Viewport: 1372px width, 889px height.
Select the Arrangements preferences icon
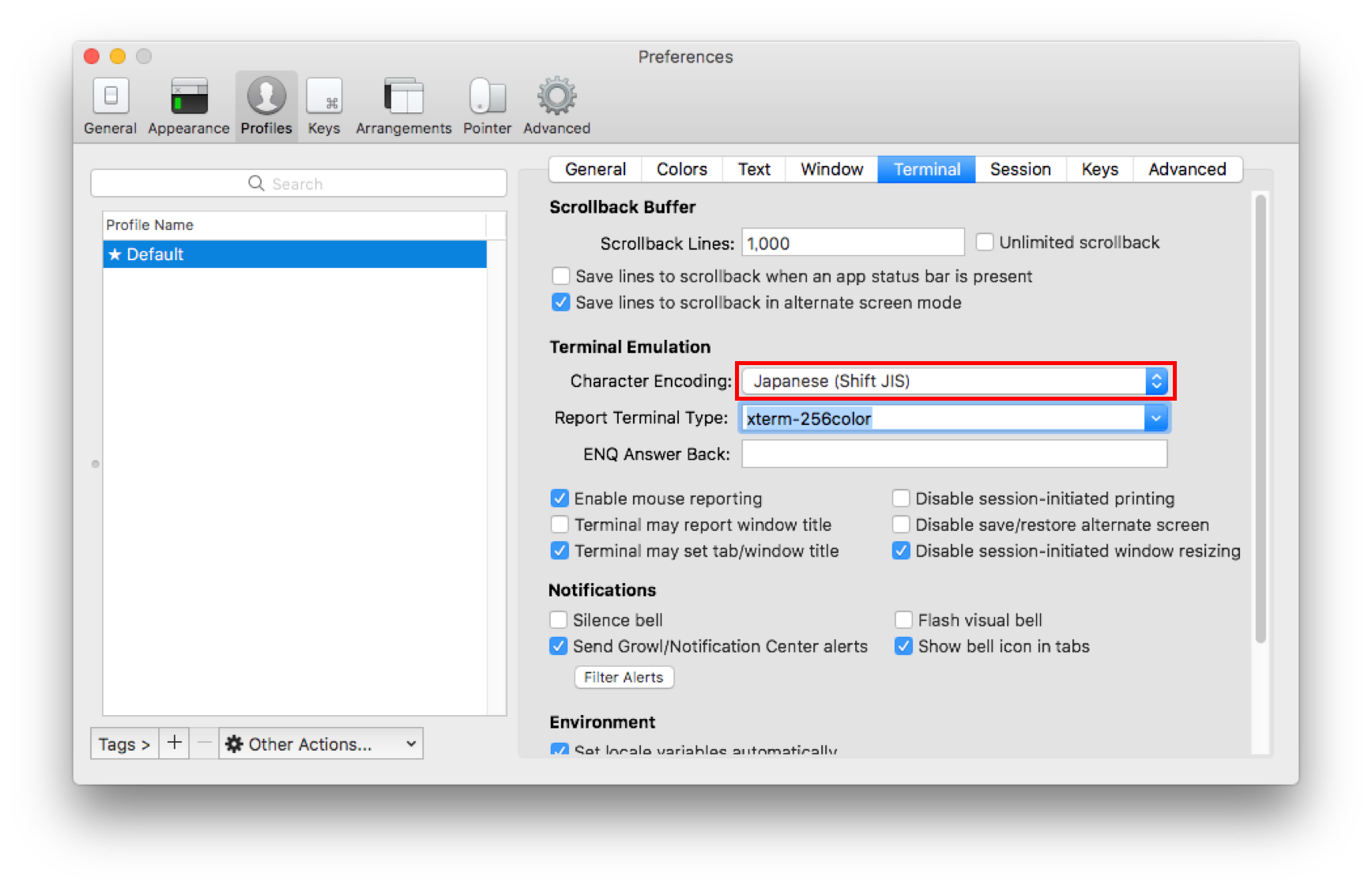[403, 105]
